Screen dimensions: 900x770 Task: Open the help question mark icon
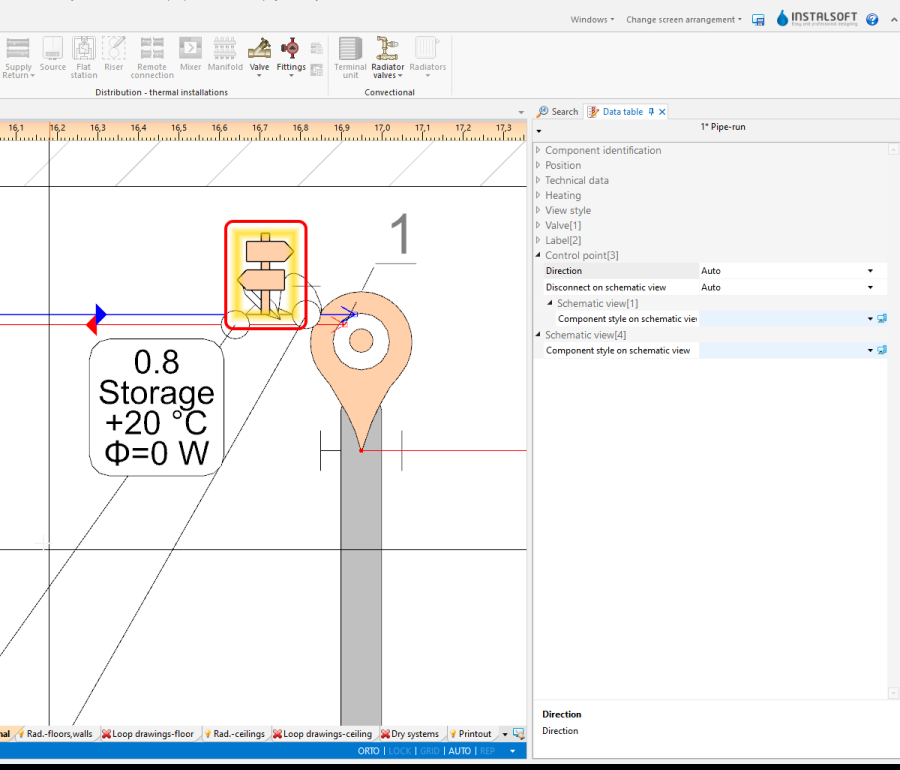click(872, 20)
